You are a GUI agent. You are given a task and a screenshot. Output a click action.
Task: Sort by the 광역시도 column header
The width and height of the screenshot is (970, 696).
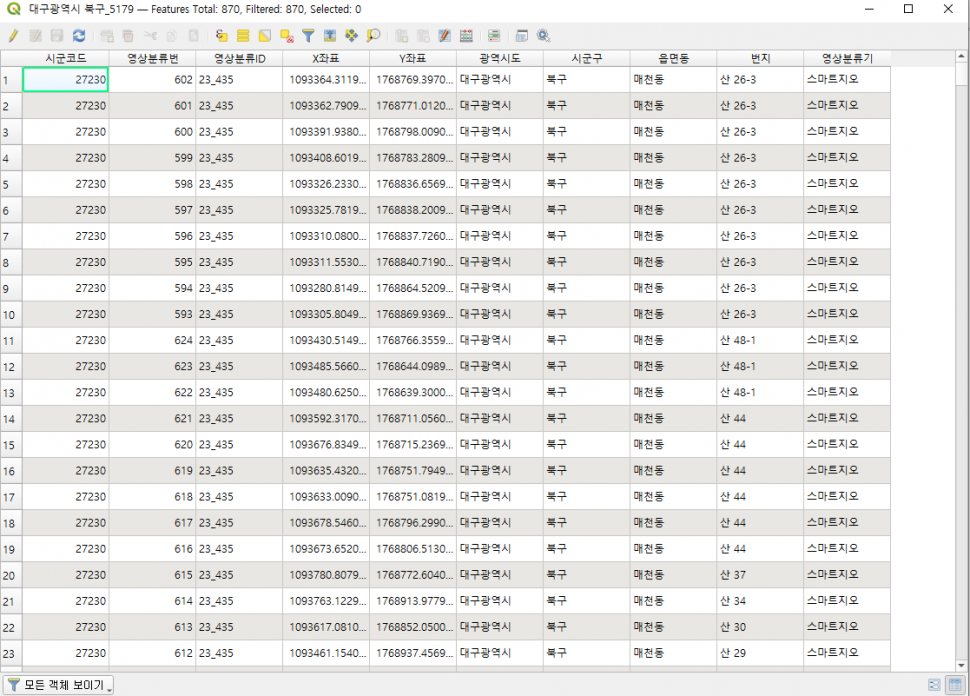point(500,58)
